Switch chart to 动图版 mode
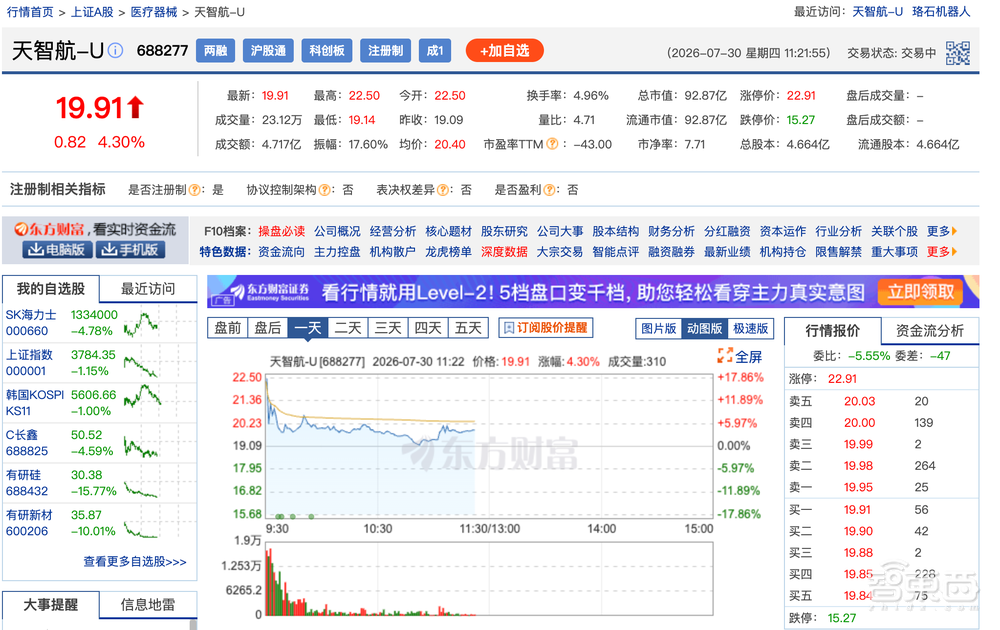Viewport: 1000px width, 630px height. click(704, 328)
